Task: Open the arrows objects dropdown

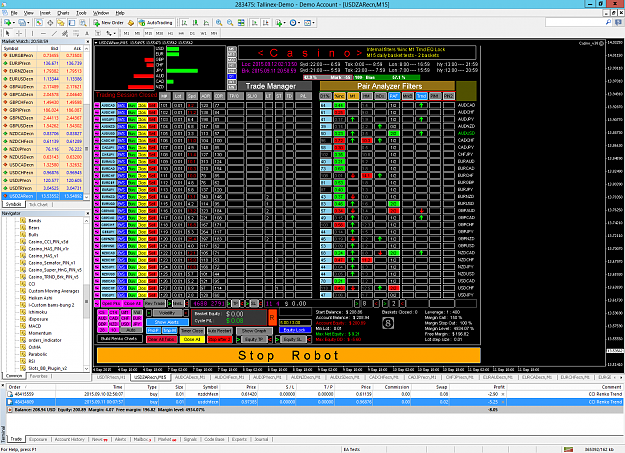Action: coord(114,33)
